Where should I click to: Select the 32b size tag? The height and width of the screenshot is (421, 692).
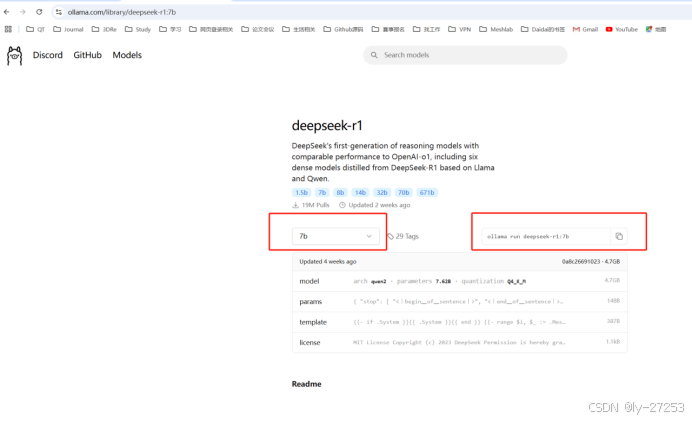(x=382, y=192)
